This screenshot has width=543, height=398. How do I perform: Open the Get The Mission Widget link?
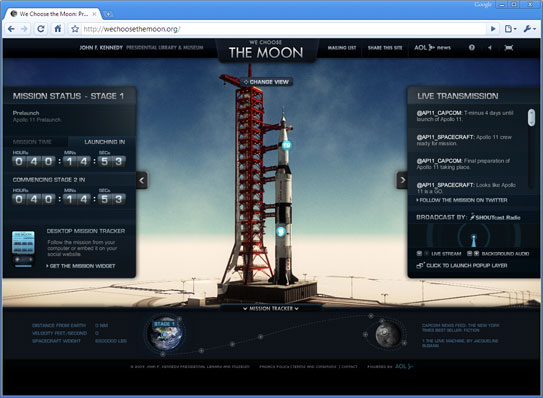point(81,266)
